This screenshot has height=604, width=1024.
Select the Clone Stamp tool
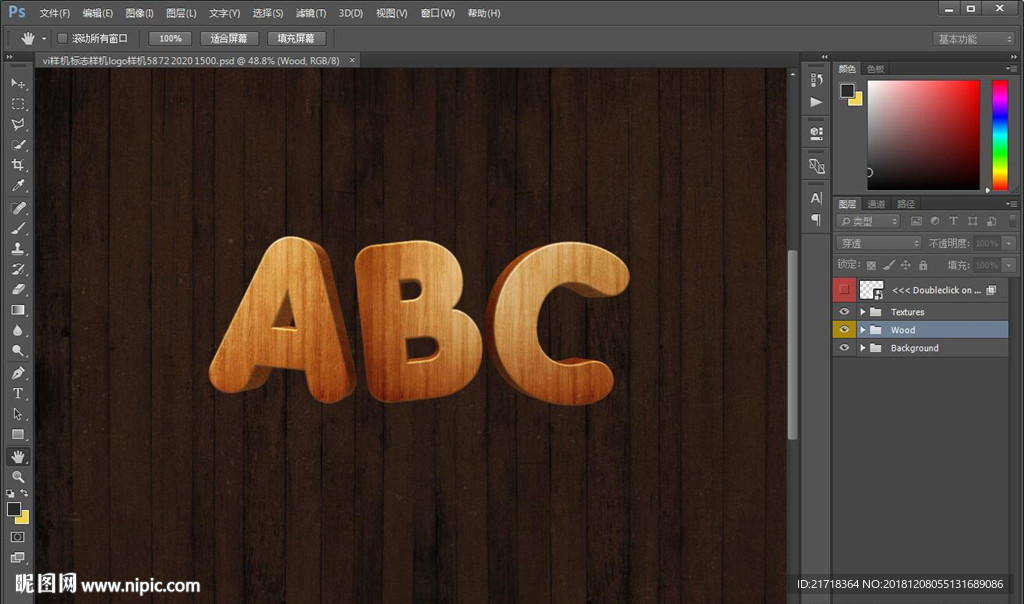click(x=18, y=248)
